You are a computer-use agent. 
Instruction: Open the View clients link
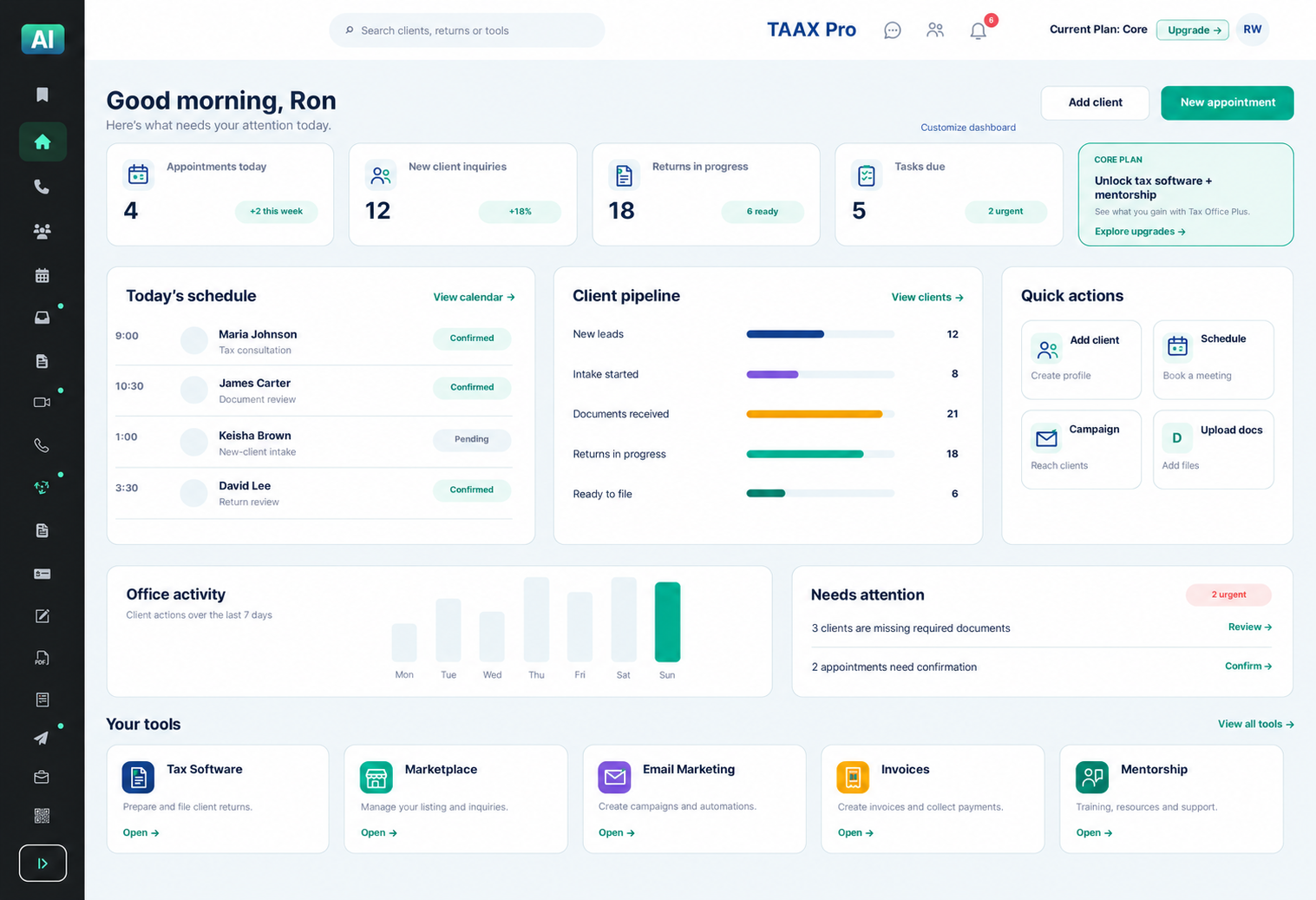coord(927,297)
